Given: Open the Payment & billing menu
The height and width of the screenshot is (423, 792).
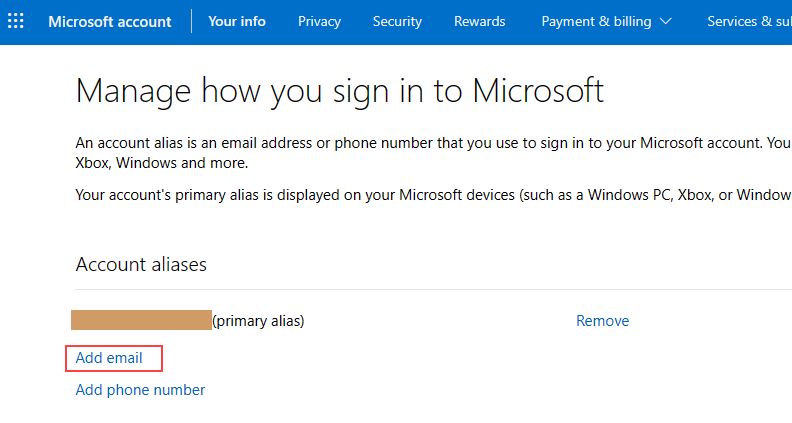Looking at the screenshot, I should click(596, 21).
